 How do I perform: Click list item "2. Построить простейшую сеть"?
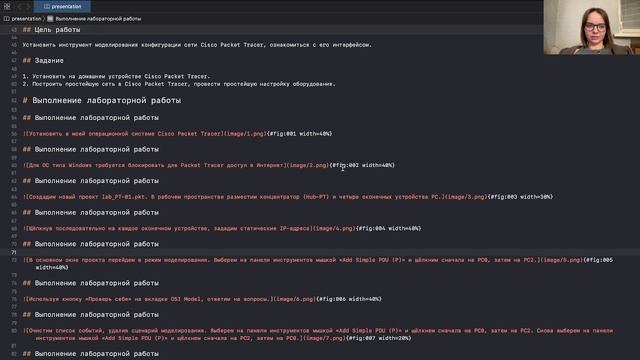point(179,84)
